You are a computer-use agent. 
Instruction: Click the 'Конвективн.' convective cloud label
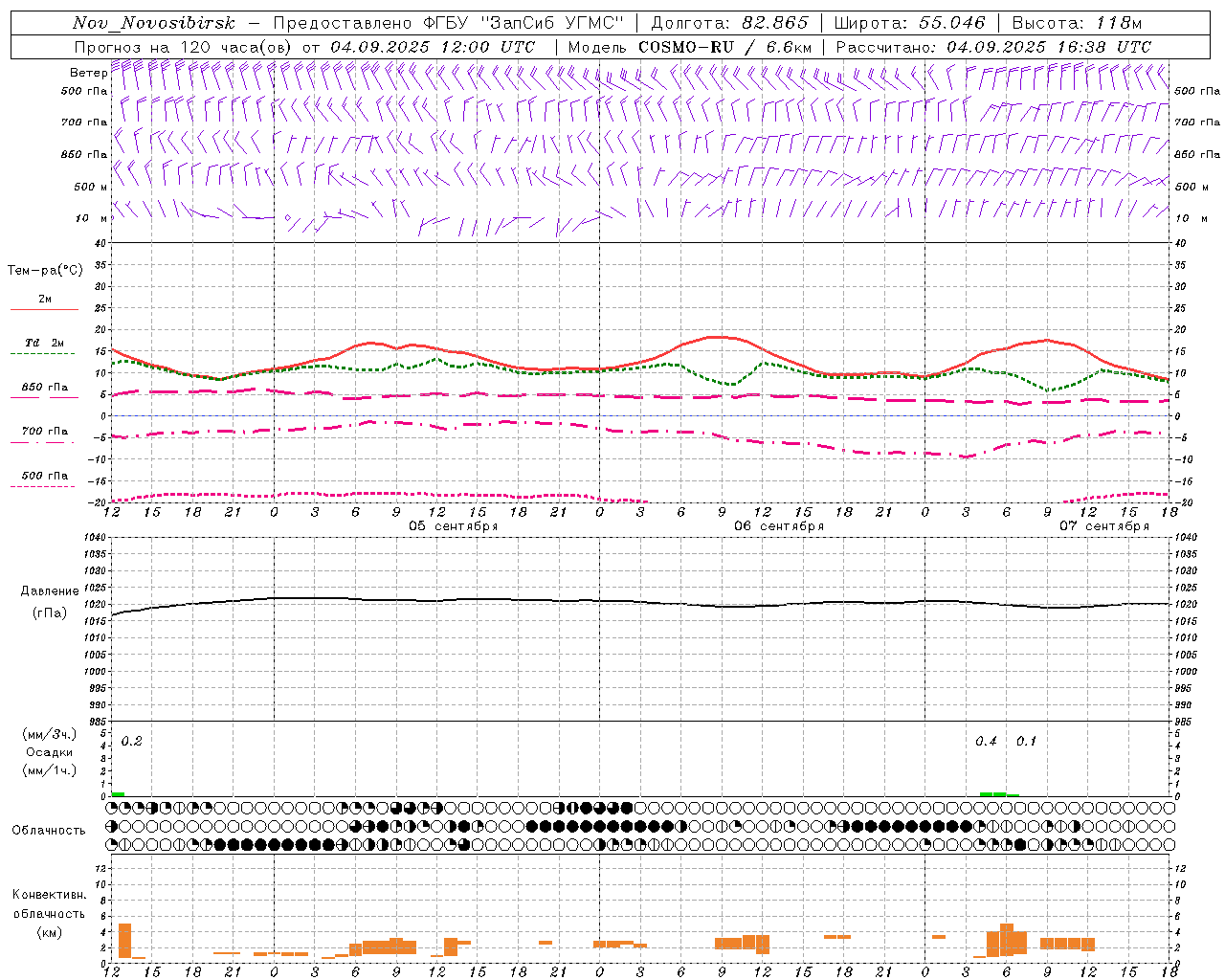point(50,895)
